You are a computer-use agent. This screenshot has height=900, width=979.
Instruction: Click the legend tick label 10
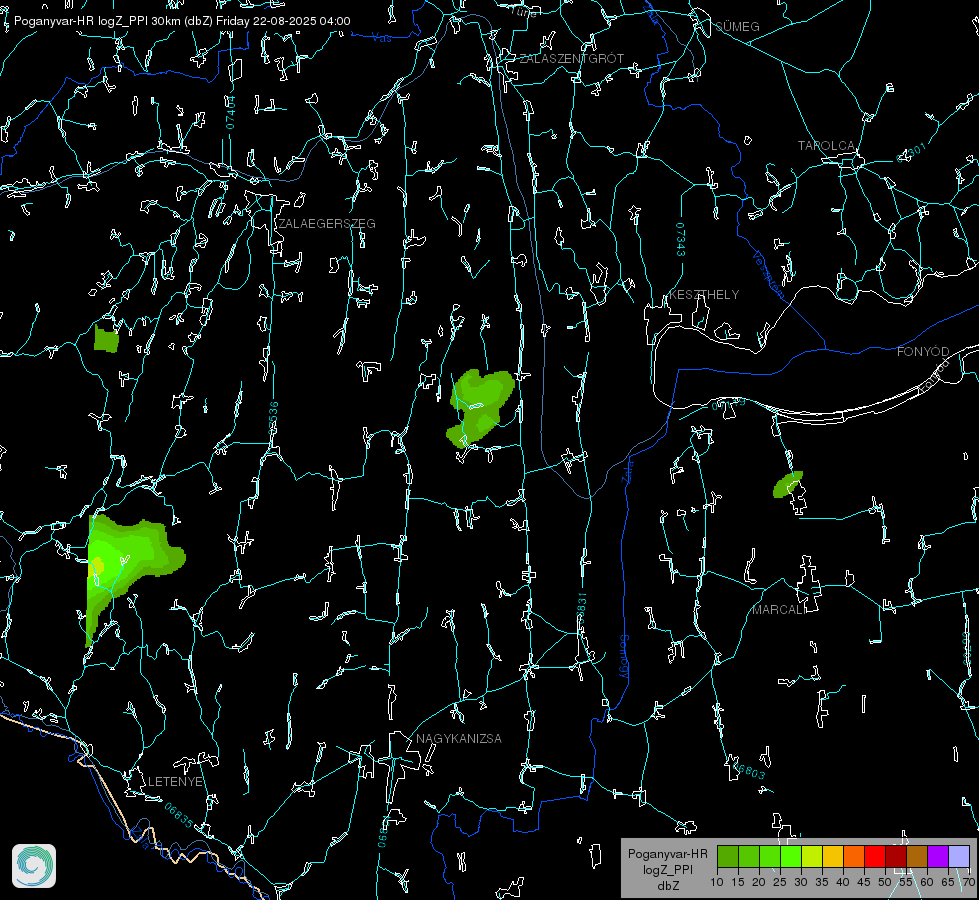click(x=717, y=883)
